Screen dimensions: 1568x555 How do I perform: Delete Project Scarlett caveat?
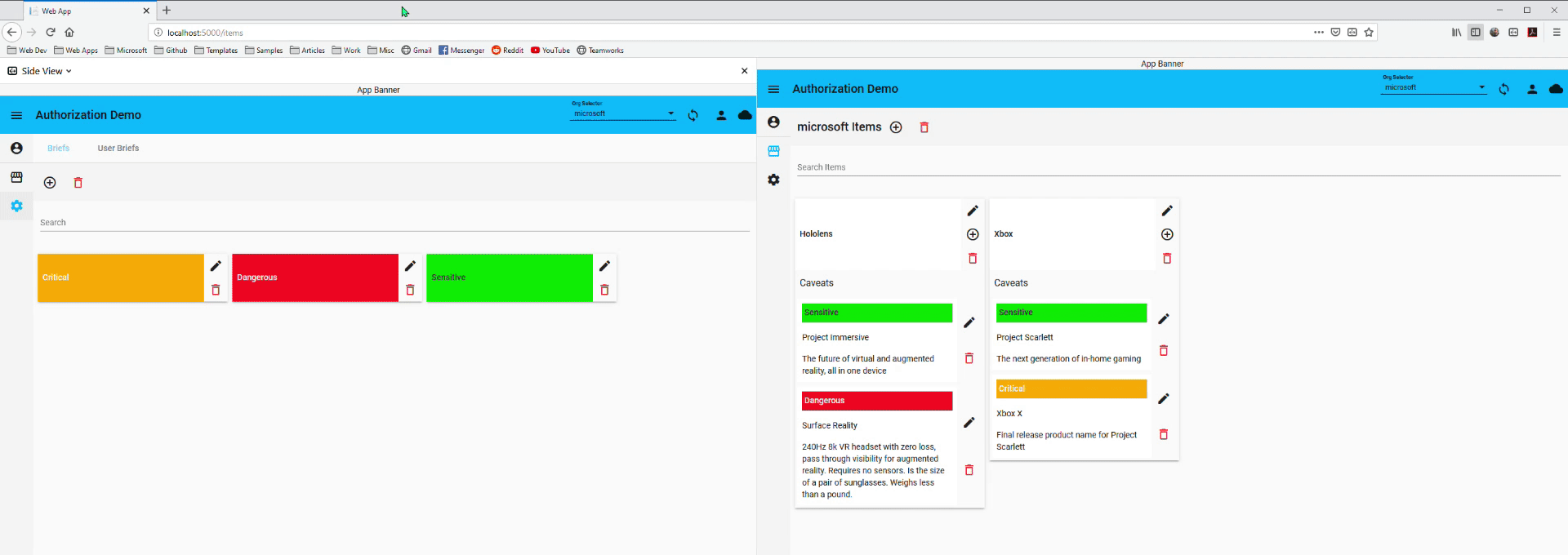coord(1164,350)
